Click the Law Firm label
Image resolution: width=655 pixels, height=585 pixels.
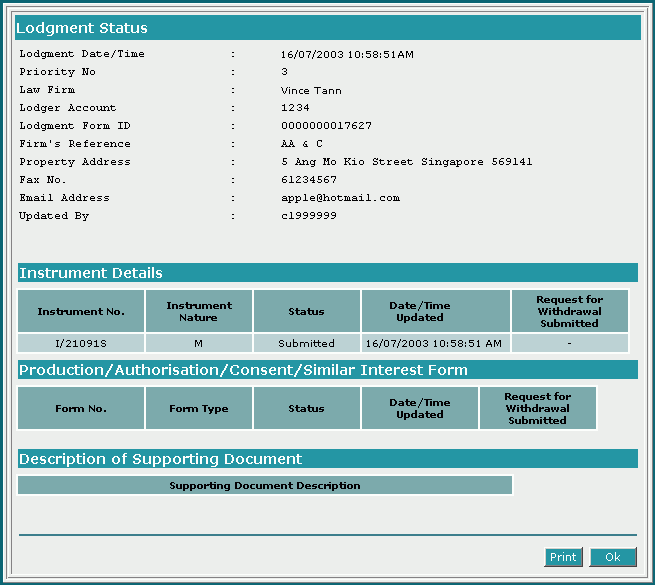[x=47, y=90]
